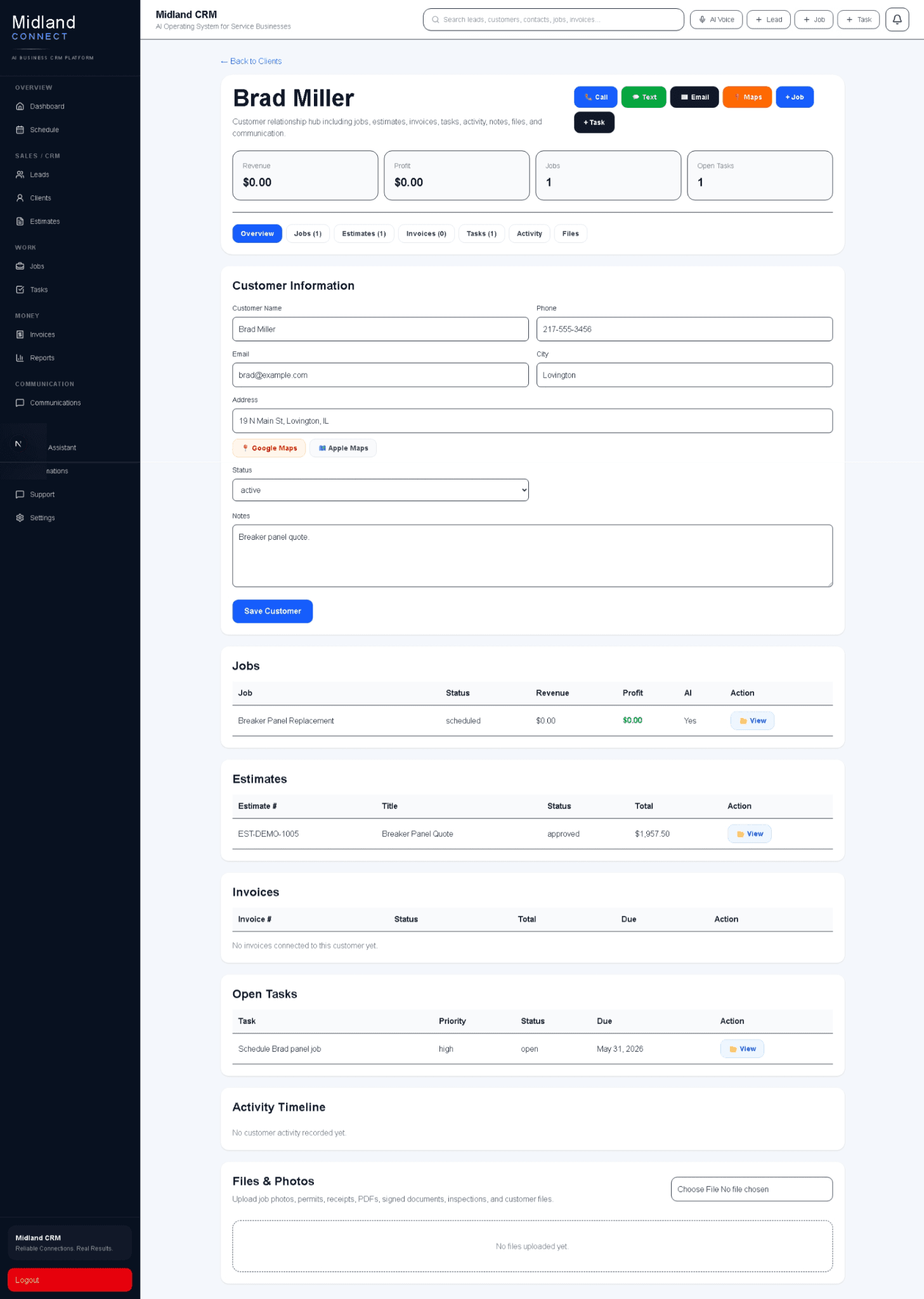The image size is (924, 1299).
Task: Click the phone icon on the Call button
Action: [x=588, y=97]
